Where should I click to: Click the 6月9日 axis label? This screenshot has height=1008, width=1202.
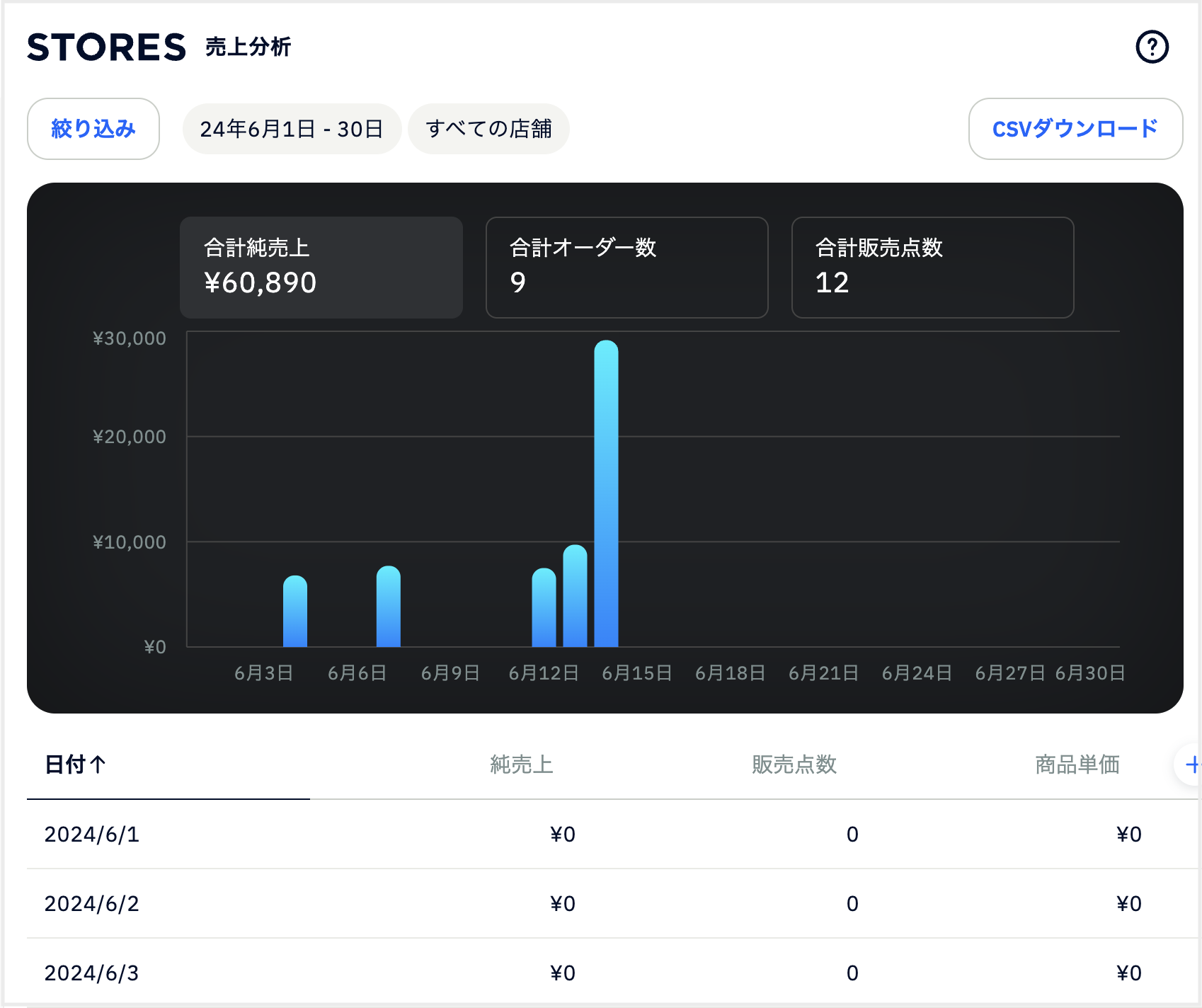(x=450, y=673)
